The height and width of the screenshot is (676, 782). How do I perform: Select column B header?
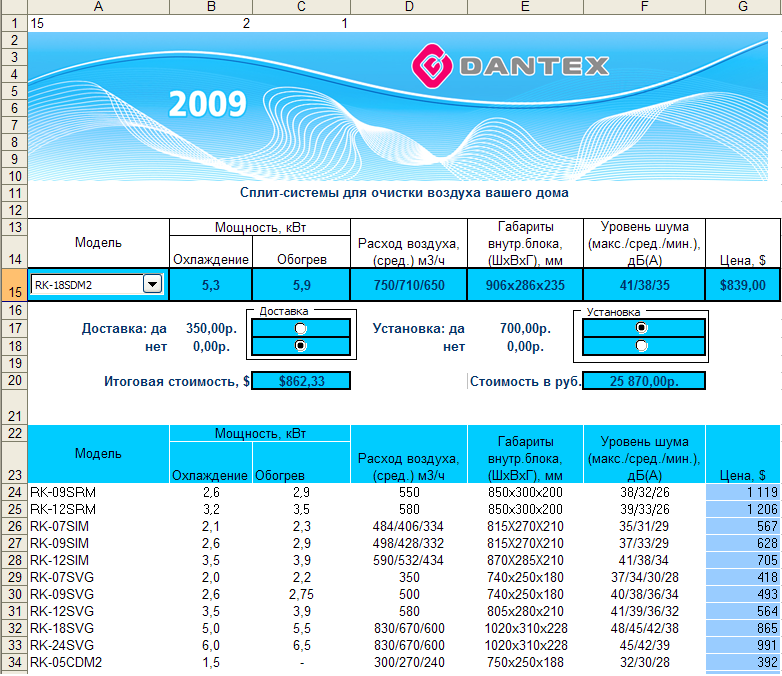[x=211, y=6]
